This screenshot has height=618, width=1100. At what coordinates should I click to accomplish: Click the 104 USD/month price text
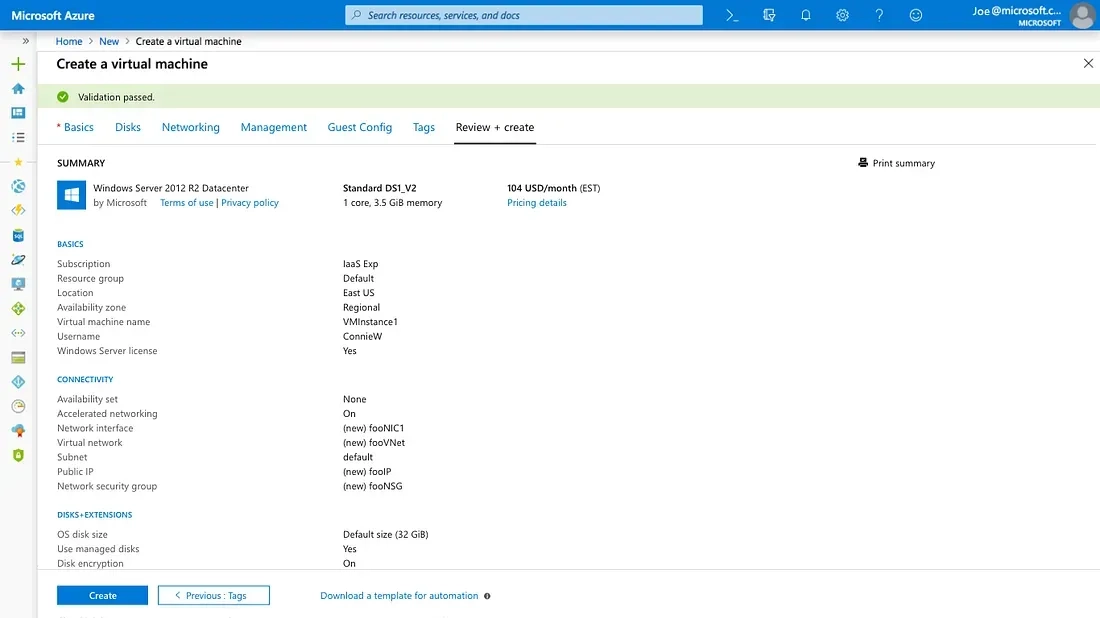pos(542,188)
